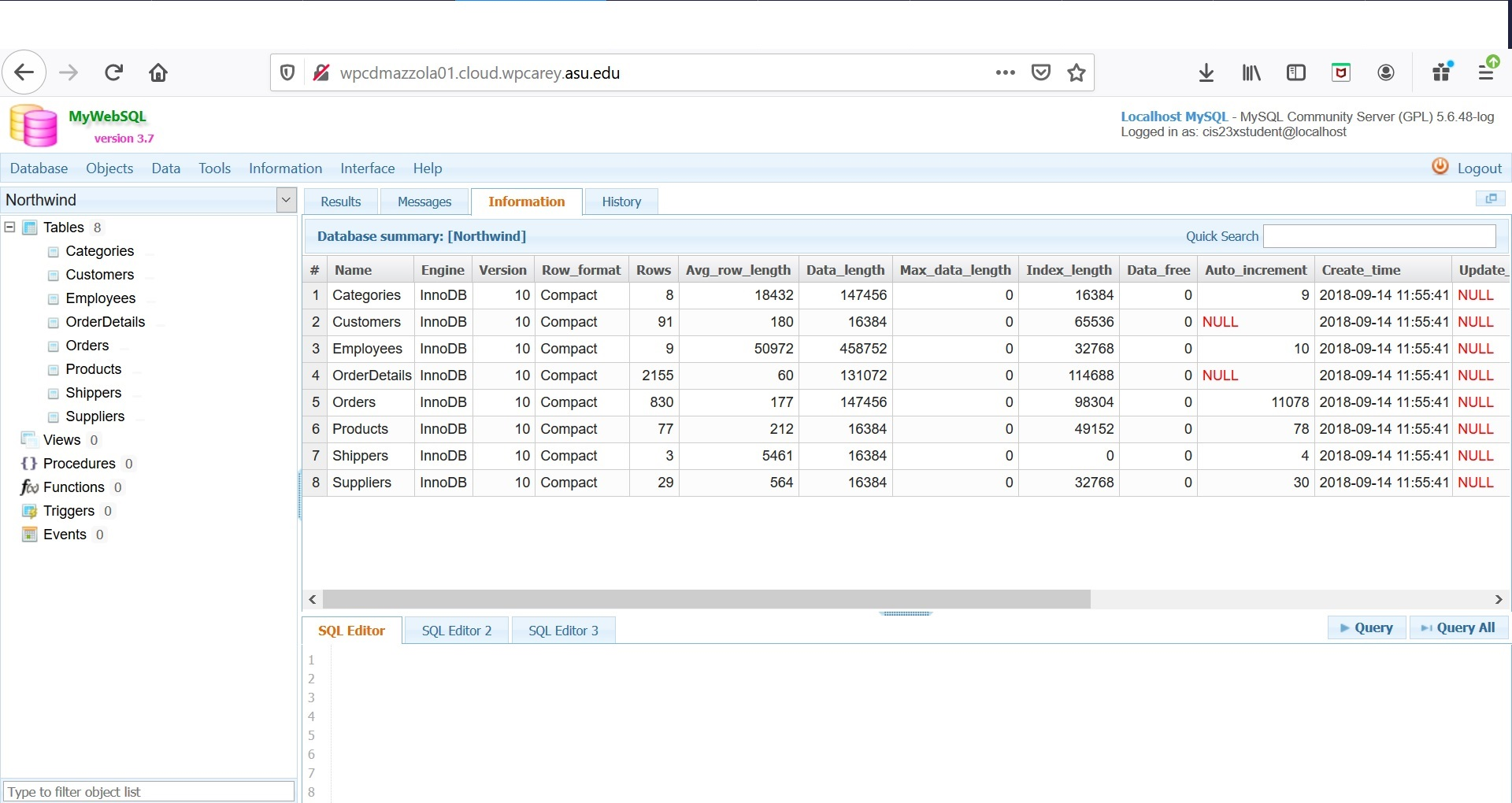Image resolution: width=1512 pixels, height=803 pixels.
Task: Select Customers table in tree
Action: pyautogui.click(x=100, y=275)
